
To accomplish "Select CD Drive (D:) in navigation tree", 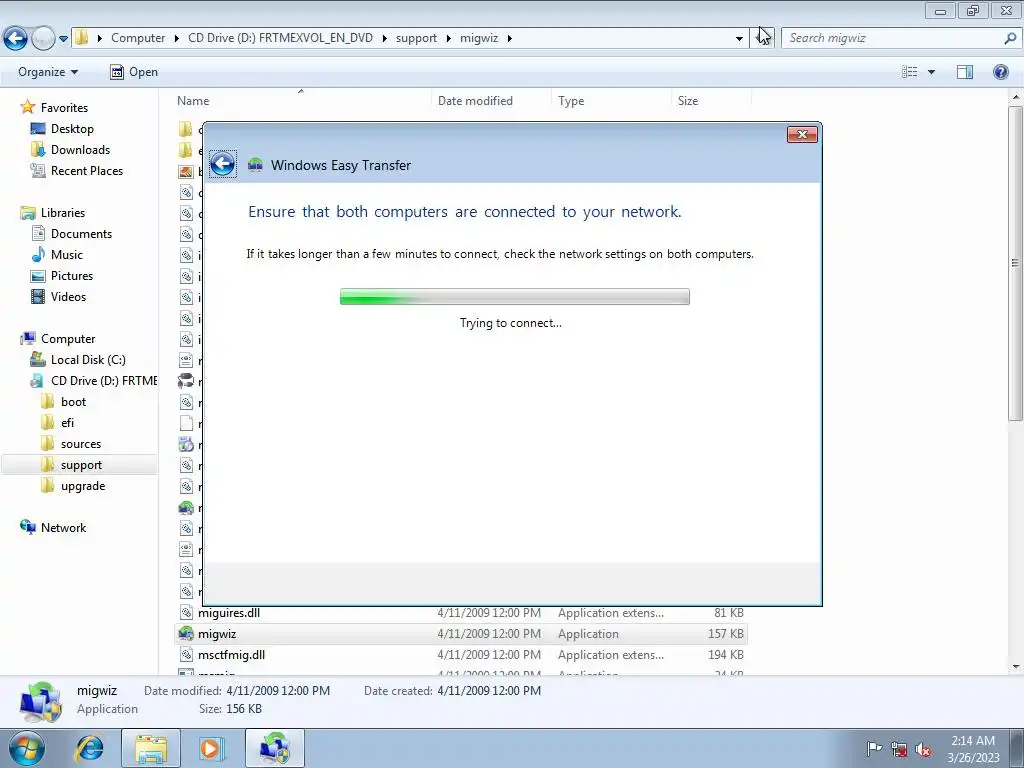I will coord(104,381).
